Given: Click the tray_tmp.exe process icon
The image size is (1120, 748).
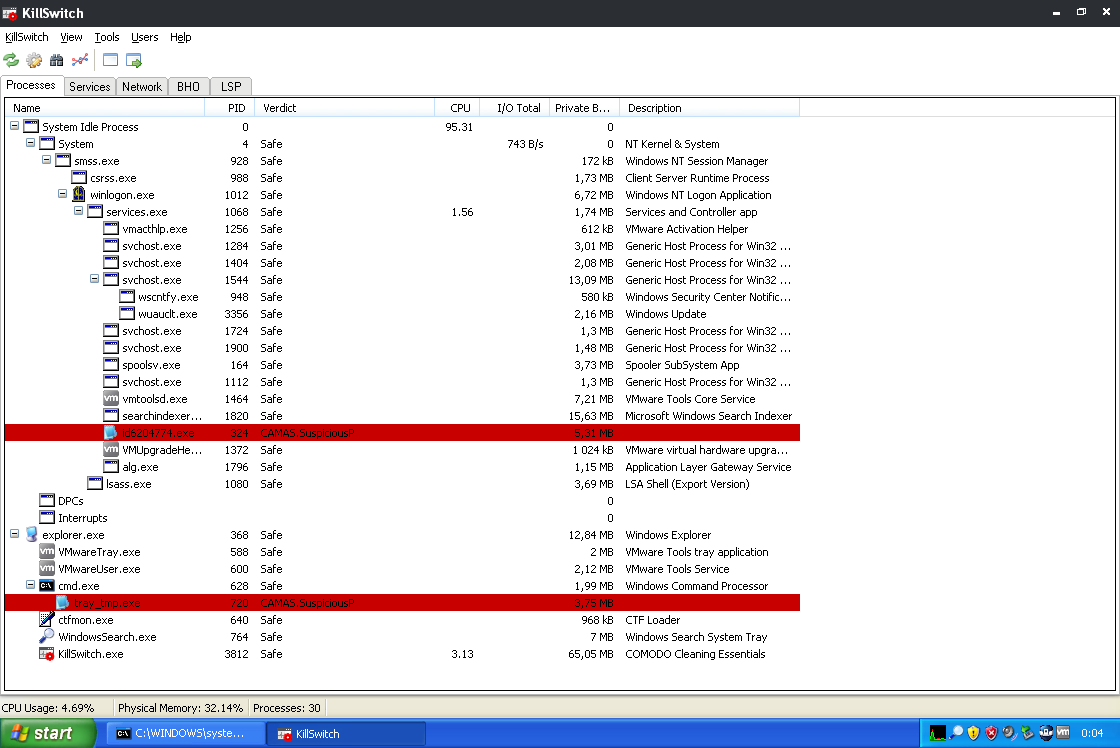Looking at the screenshot, I should tap(63, 602).
